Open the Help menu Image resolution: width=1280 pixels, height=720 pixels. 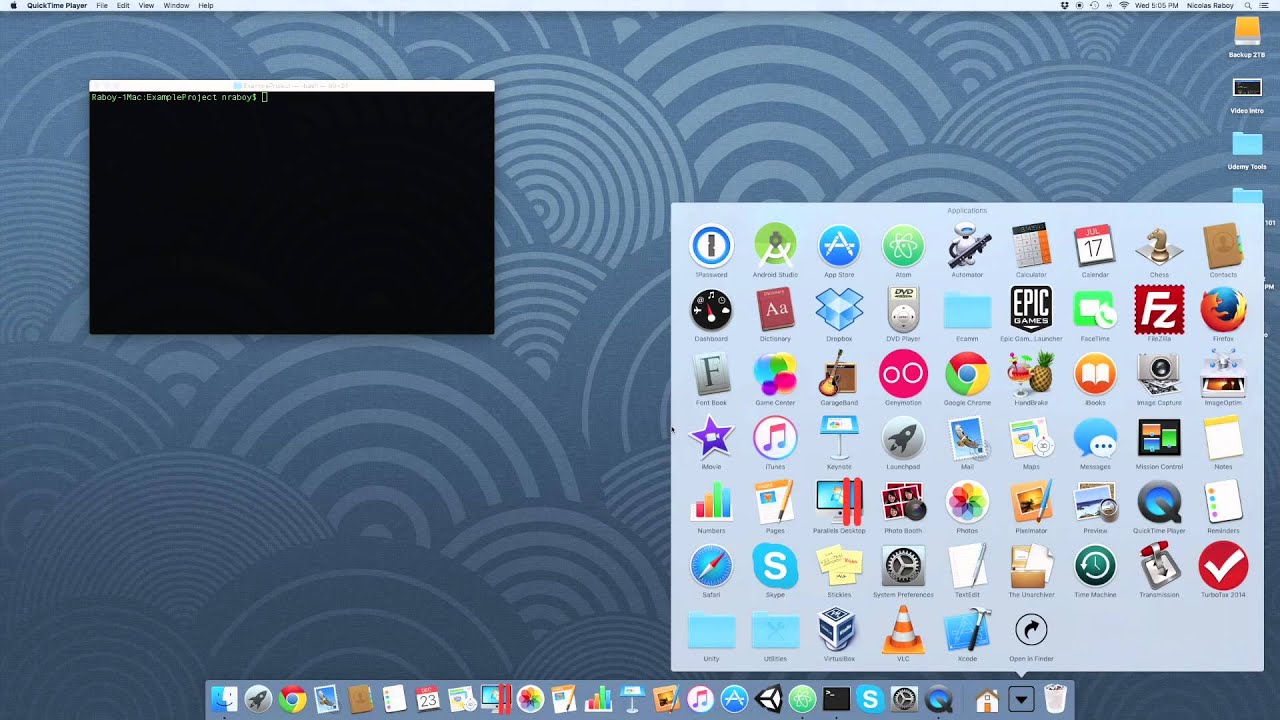coord(206,6)
